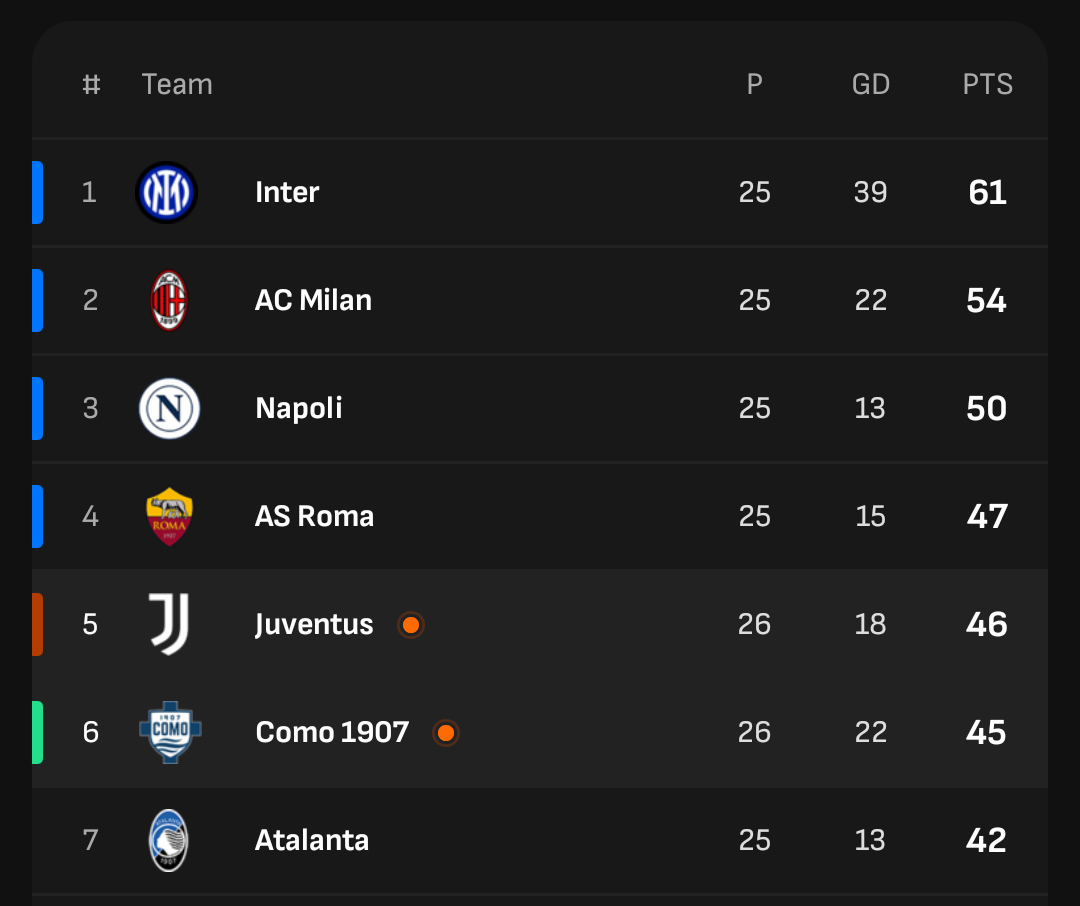
Task: Open the AC Milan team name link
Action: click(313, 300)
